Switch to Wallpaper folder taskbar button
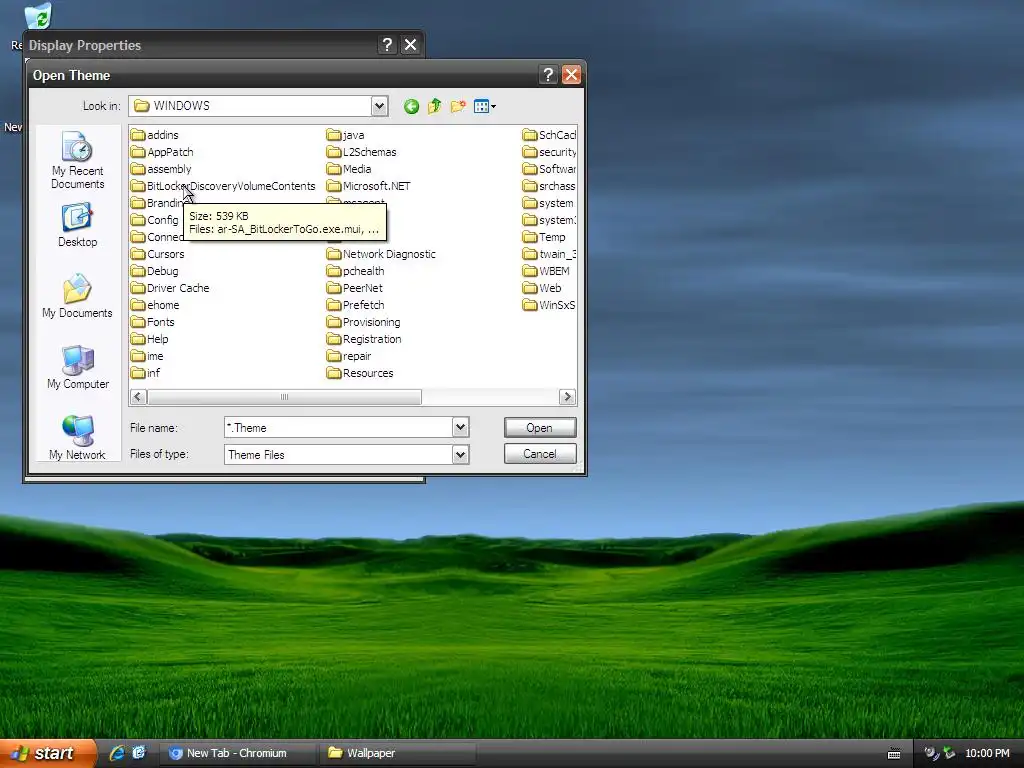The height and width of the screenshot is (768, 1024). pyautogui.click(x=397, y=753)
